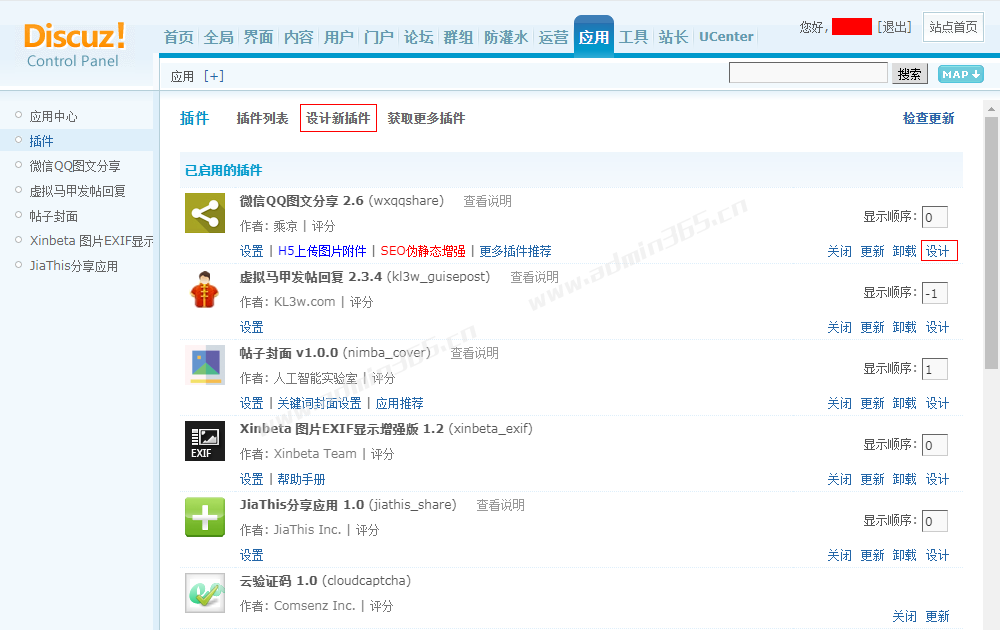The width and height of the screenshot is (1000, 630).
Task: Select the 应用 top tab
Action: 594,36
